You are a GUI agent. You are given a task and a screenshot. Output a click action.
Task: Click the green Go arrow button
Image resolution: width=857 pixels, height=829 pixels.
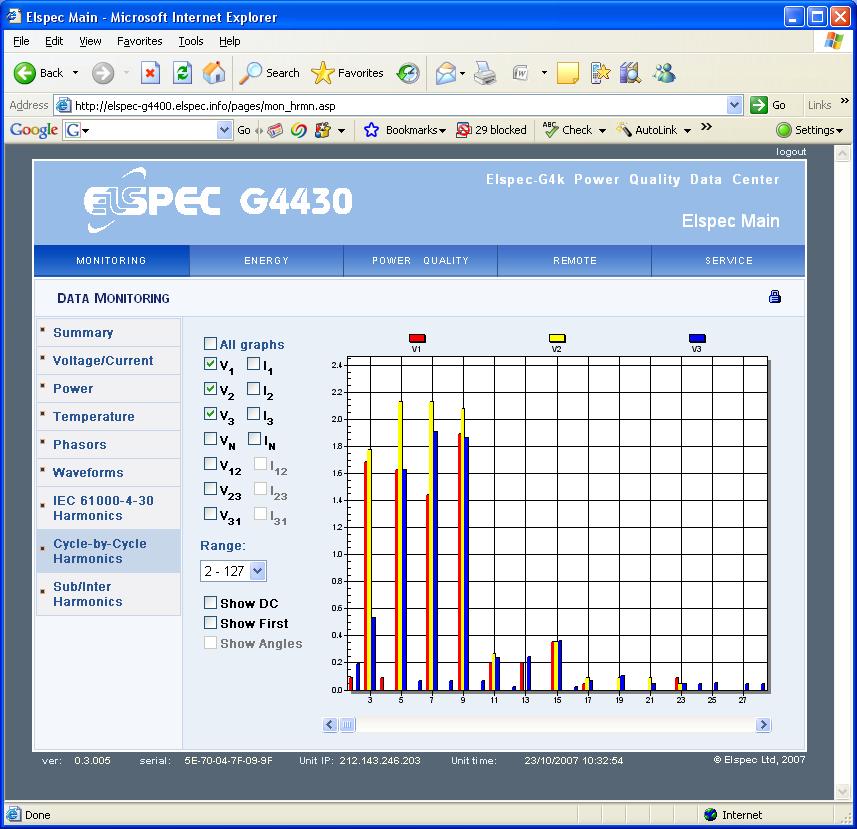click(759, 105)
